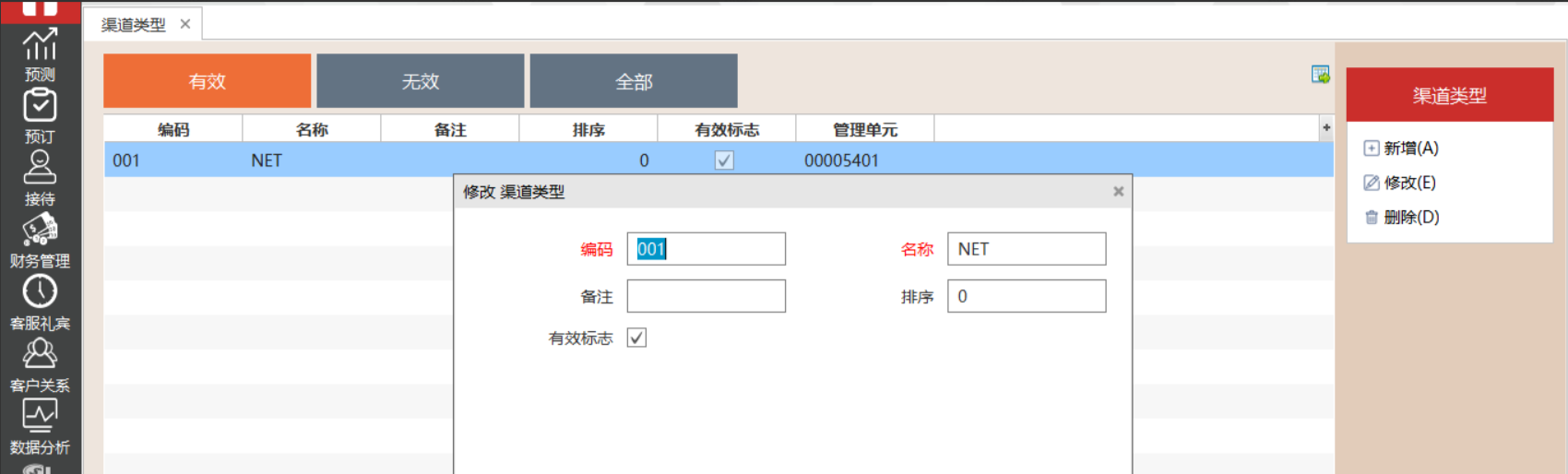Open the 预订 reservation sidebar icon
The image size is (1568, 474).
click(x=40, y=107)
